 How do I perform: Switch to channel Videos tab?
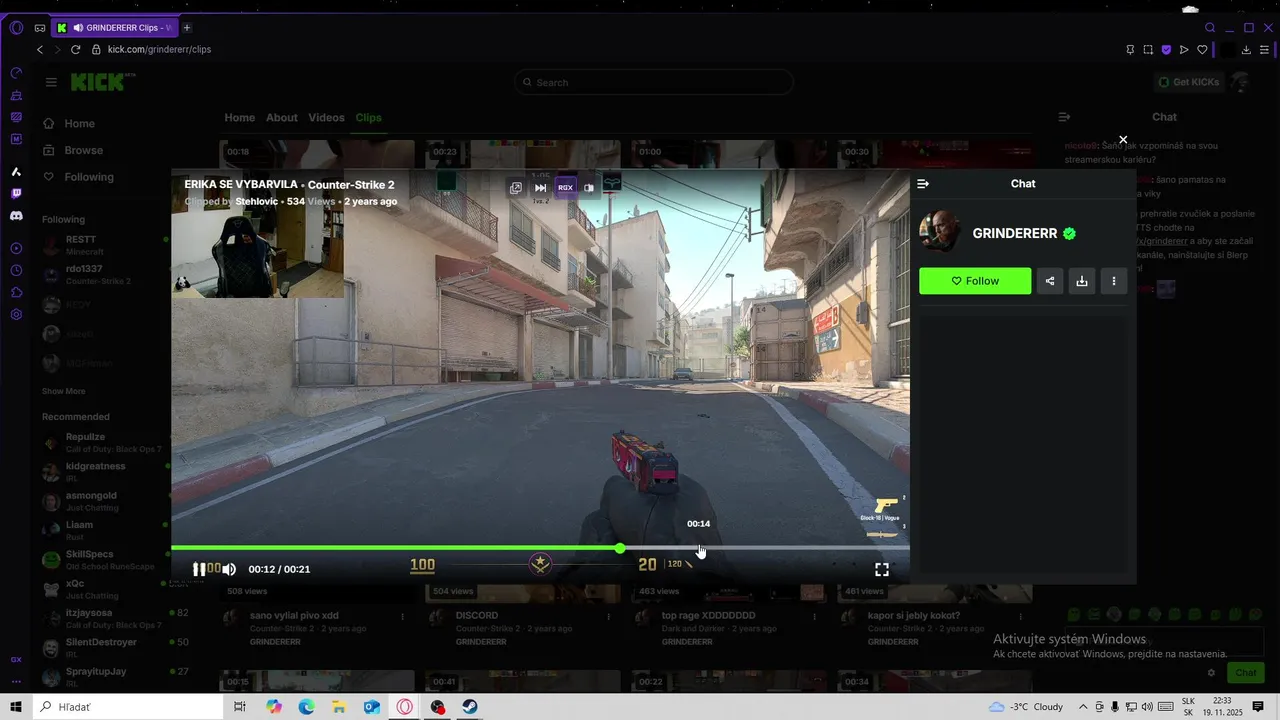326,118
